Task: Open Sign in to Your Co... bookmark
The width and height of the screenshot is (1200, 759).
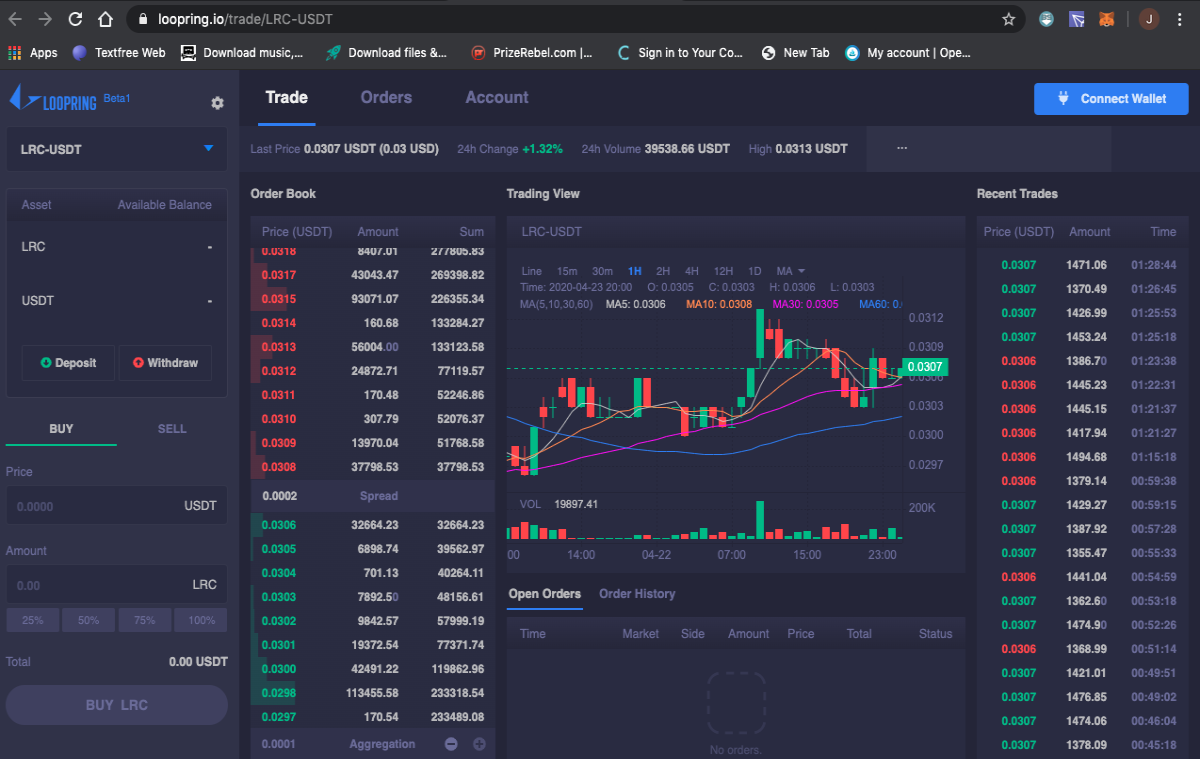Action: 680,53
